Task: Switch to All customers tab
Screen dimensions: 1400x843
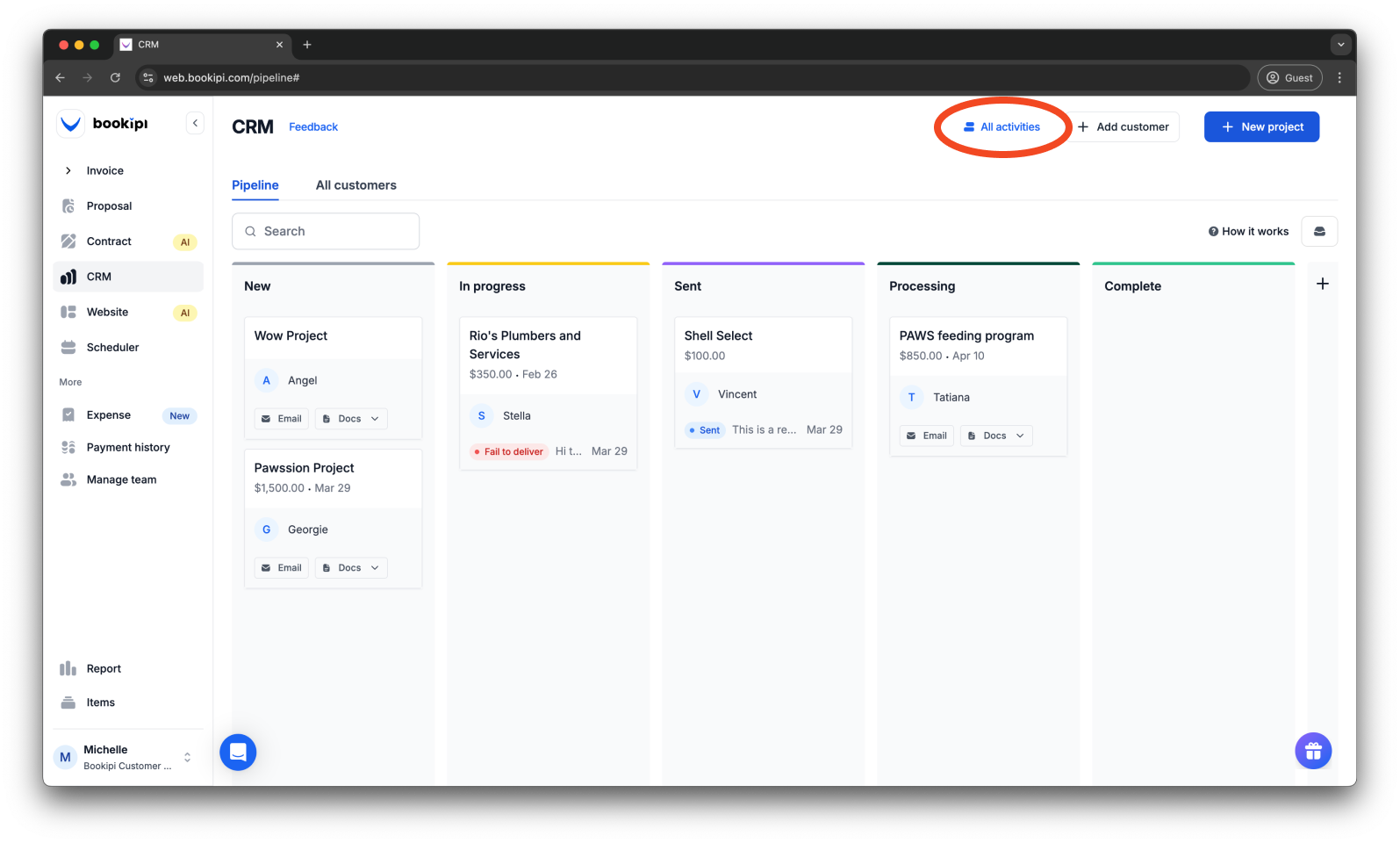Action: [x=356, y=185]
